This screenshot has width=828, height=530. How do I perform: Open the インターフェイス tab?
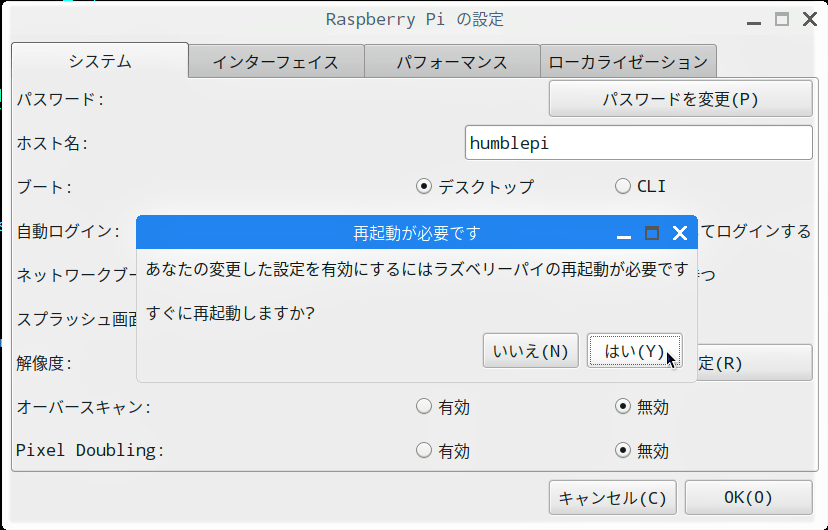point(276,62)
